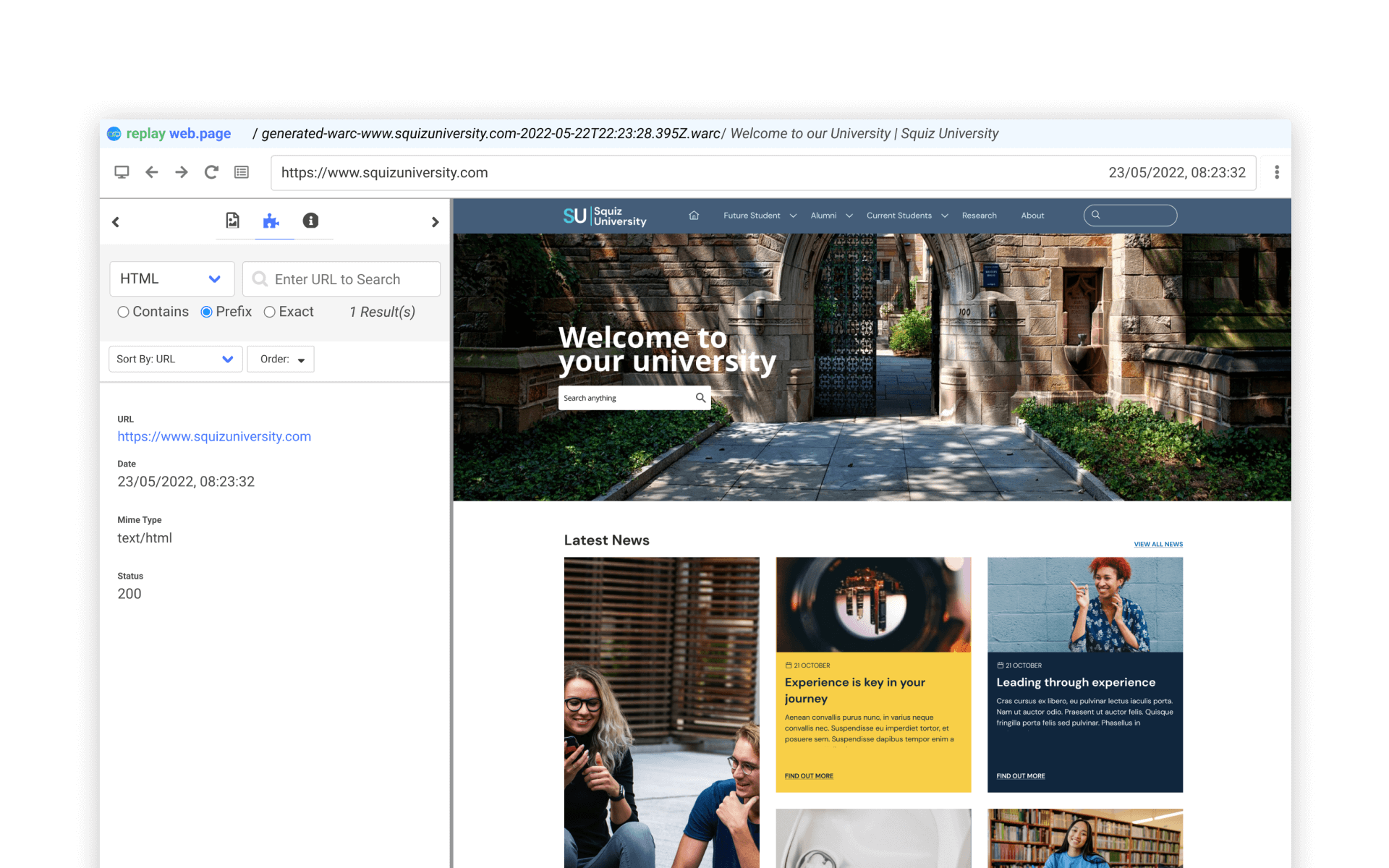Open the Sort By: URL dropdown
The image size is (1389, 868).
pos(175,359)
